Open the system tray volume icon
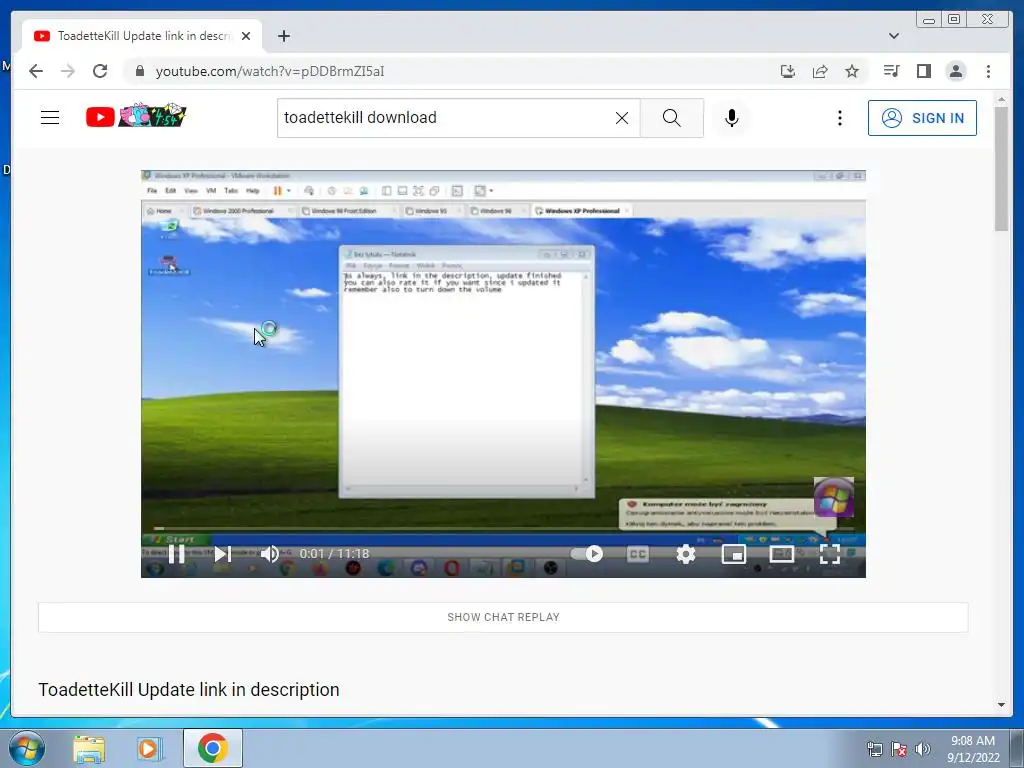1024x768 pixels. [x=922, y=749]
